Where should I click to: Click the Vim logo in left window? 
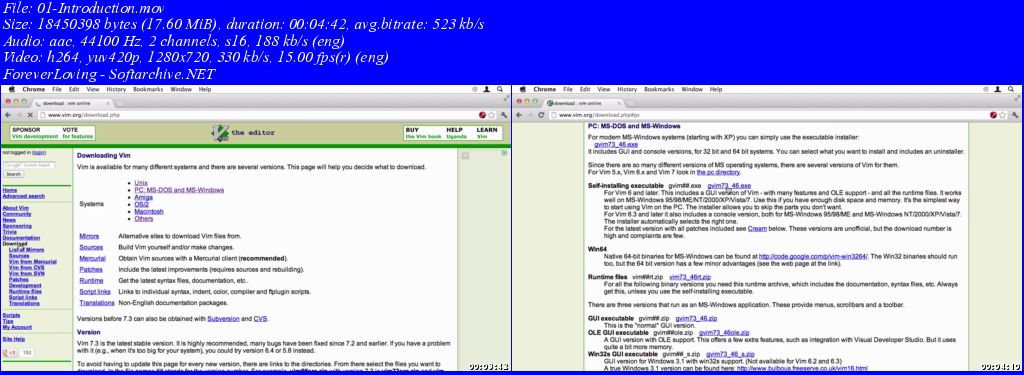220,133
